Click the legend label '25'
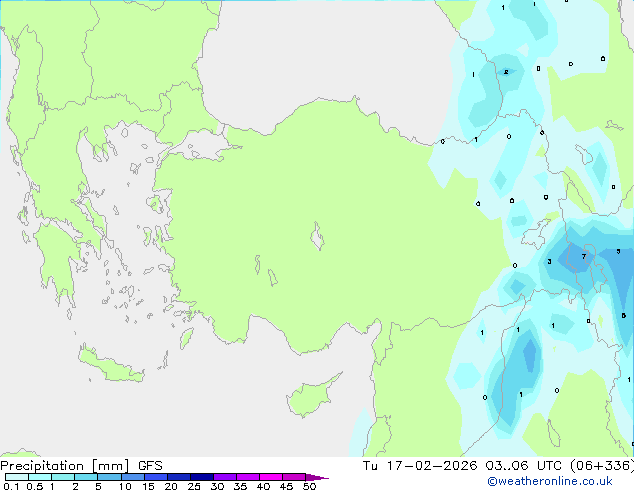 (194, 486)
